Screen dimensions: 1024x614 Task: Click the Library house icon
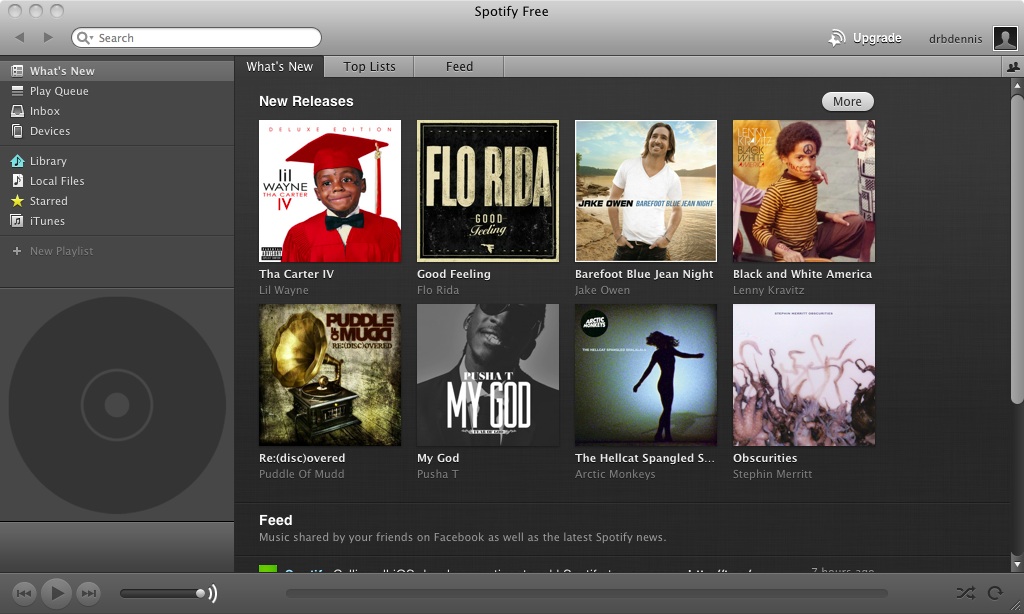point(18,161)
